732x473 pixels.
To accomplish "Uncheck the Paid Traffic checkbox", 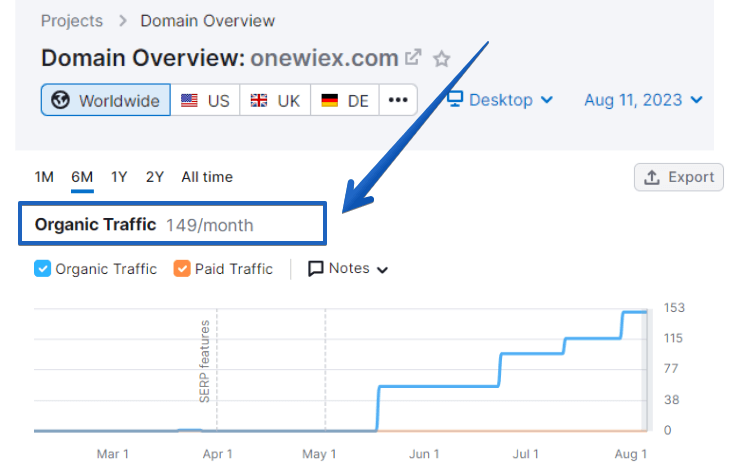I will pos(182,269).
